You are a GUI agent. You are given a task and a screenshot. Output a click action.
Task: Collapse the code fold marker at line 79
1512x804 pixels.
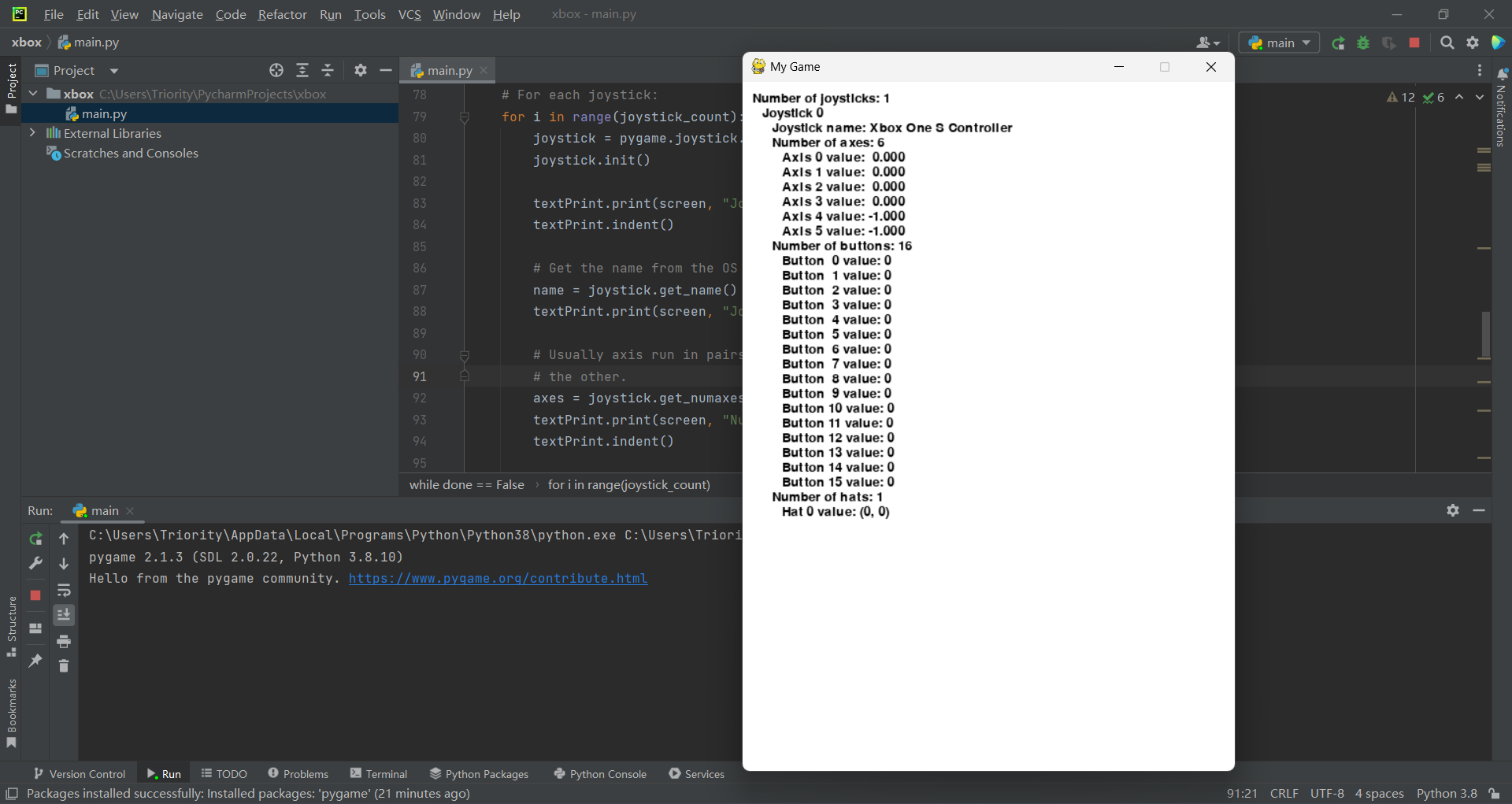click(465, 117)
